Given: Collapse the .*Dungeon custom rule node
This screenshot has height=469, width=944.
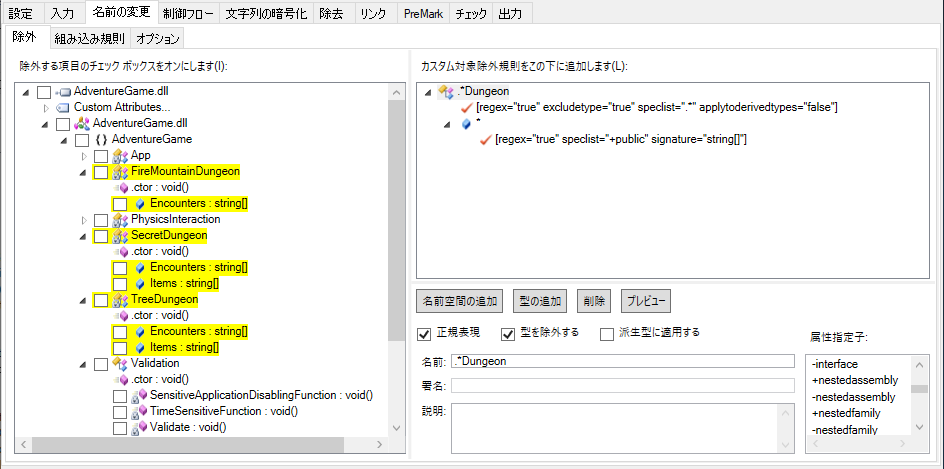Looking at the screenshot, I should coord(428,92).
